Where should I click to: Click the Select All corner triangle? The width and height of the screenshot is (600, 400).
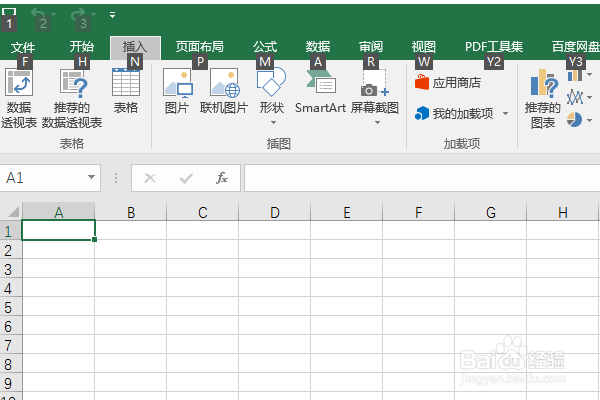(x=12, y=212)
